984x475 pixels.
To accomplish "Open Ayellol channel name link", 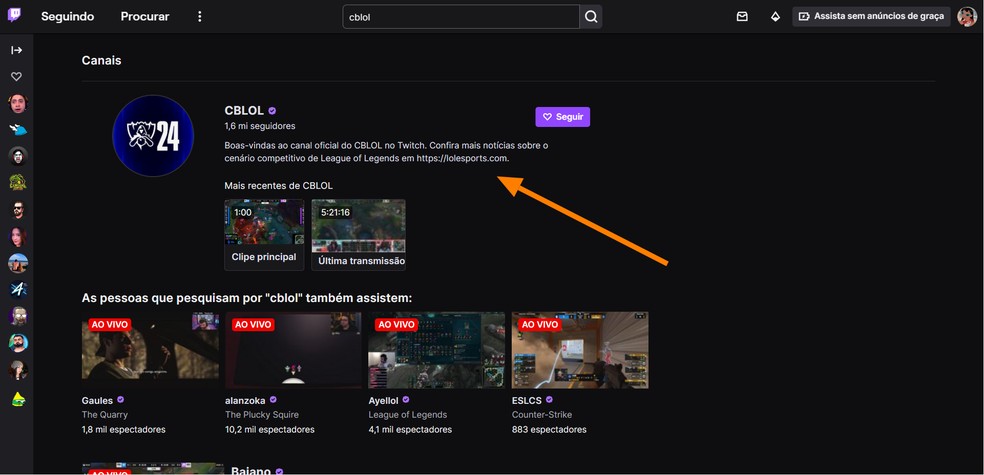I will (x=383, y=400).
